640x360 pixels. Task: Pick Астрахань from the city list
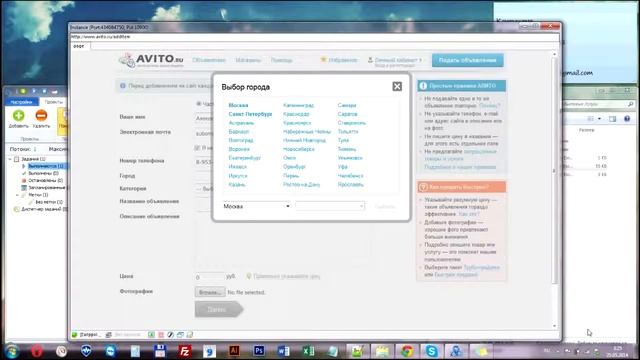(241, 123)
